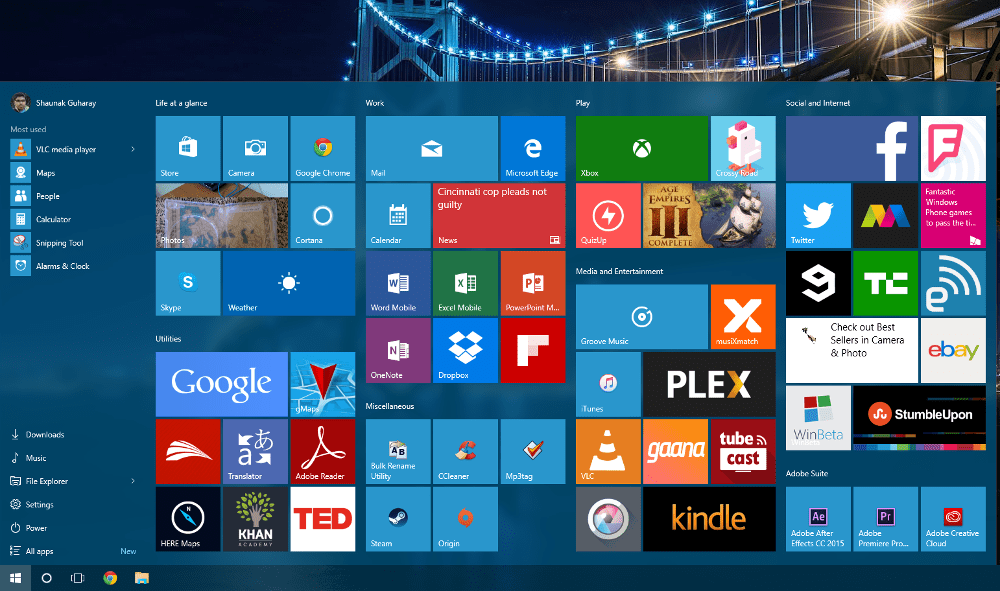This screenshot has height=591, width=1000.
Task: Launch the Steam tile
Action: (398, 519)
